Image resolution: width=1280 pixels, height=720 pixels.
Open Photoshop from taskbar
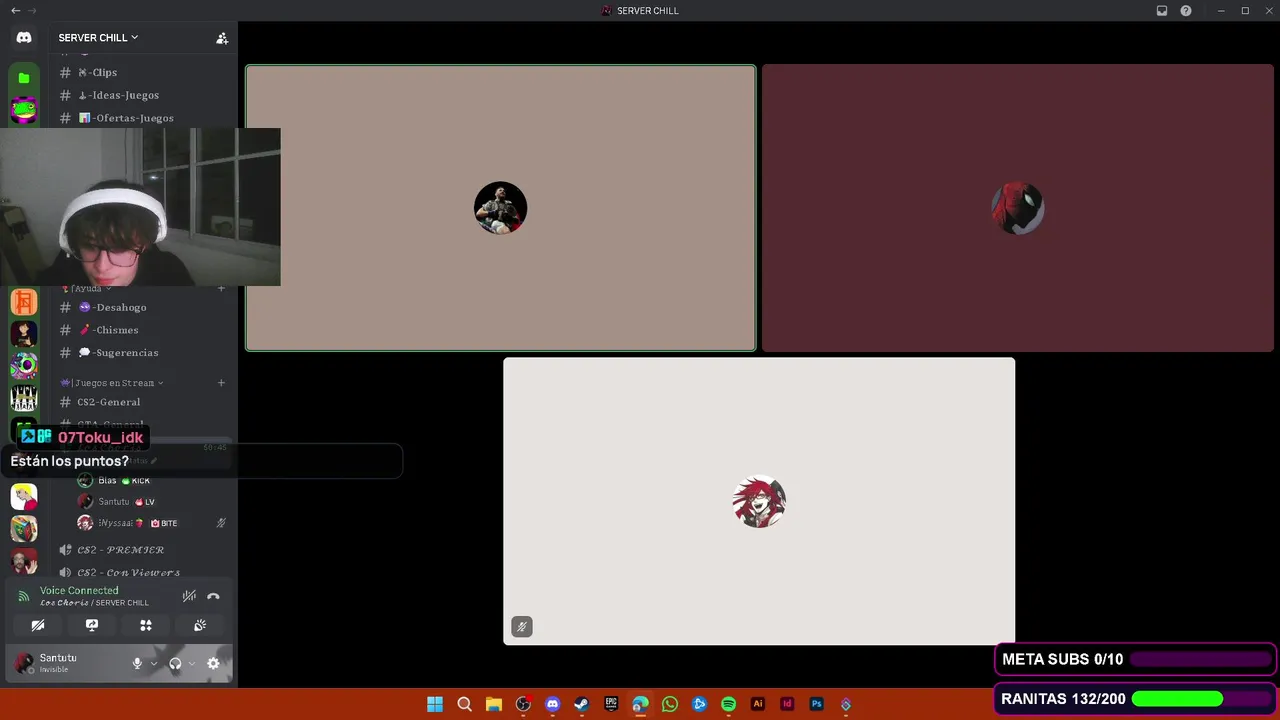click(816, 704)
